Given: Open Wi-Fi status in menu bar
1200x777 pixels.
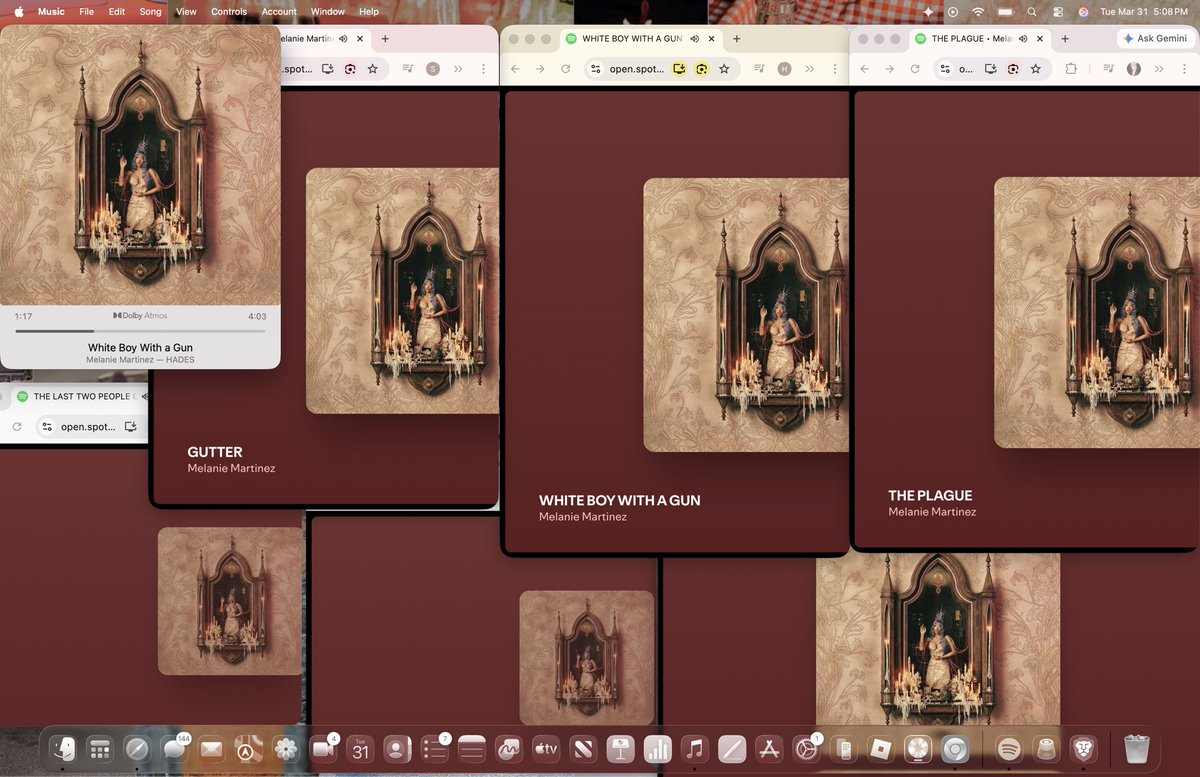Looking at the screenshot, I should click(978, 12).
